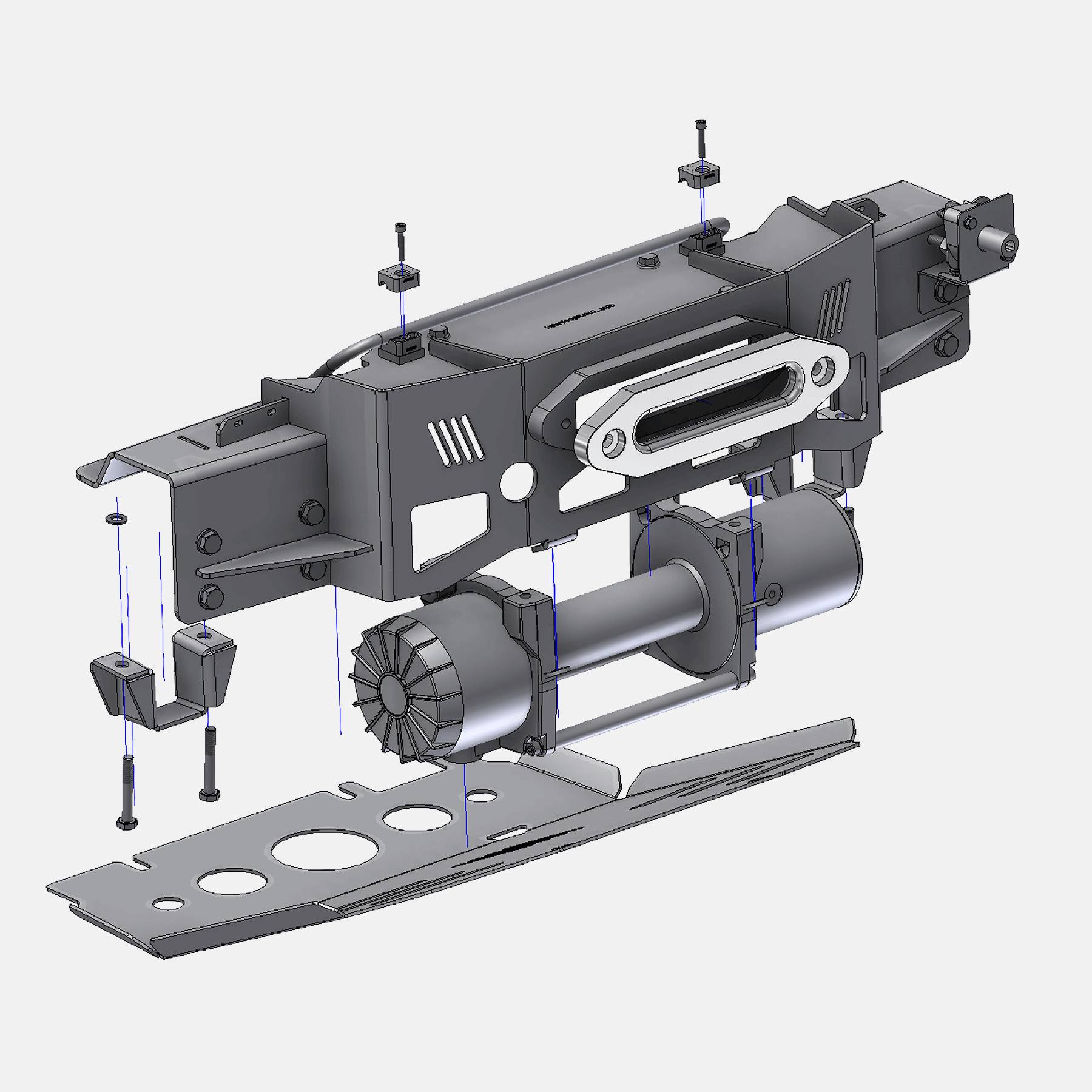Select the four slanted vent slots on left face
1092x1092 pixels.
pos(456,440)
